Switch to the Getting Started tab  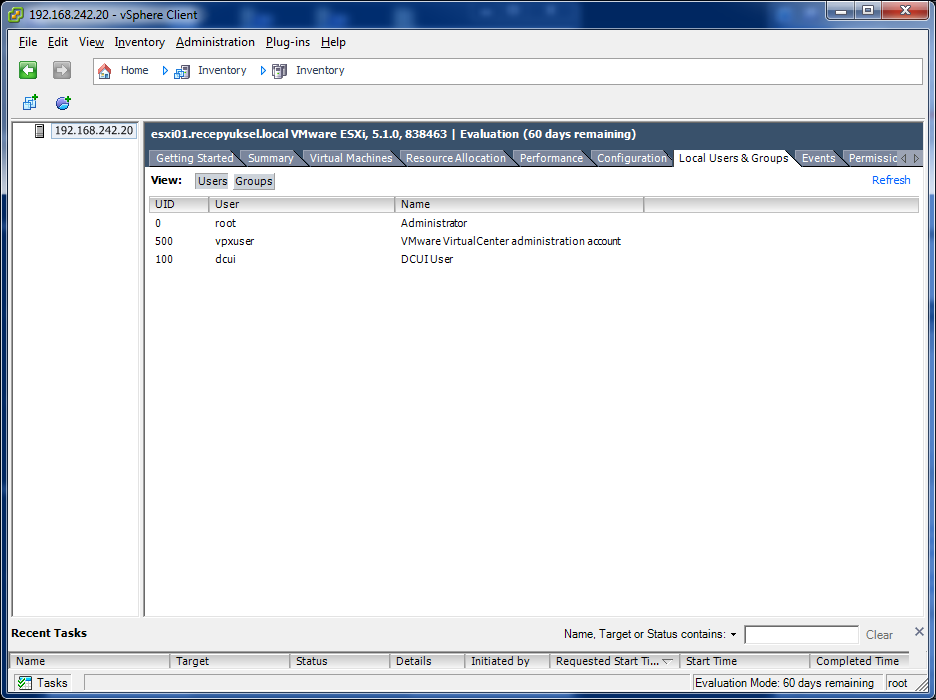click(195, 158)
